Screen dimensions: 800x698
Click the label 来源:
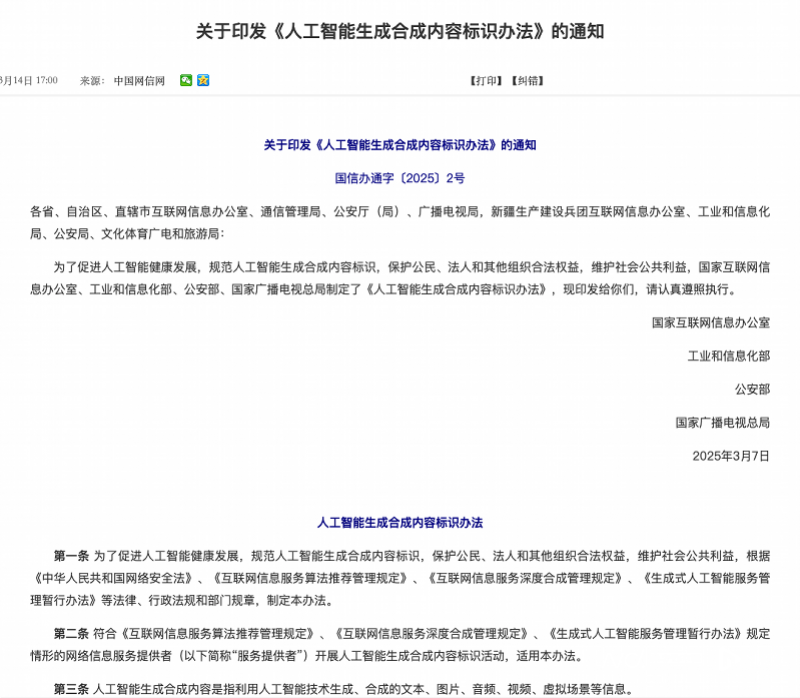[x=92, y=81]
